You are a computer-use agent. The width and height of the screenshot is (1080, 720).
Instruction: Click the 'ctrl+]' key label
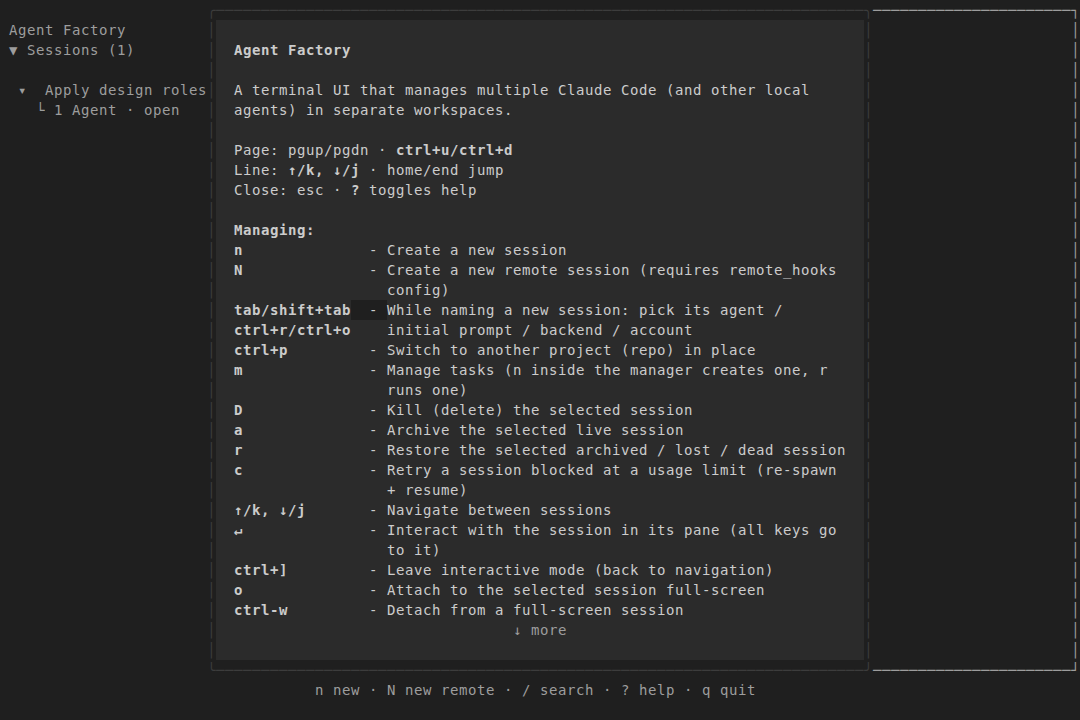pyautogui.click(x=260, y=570)
